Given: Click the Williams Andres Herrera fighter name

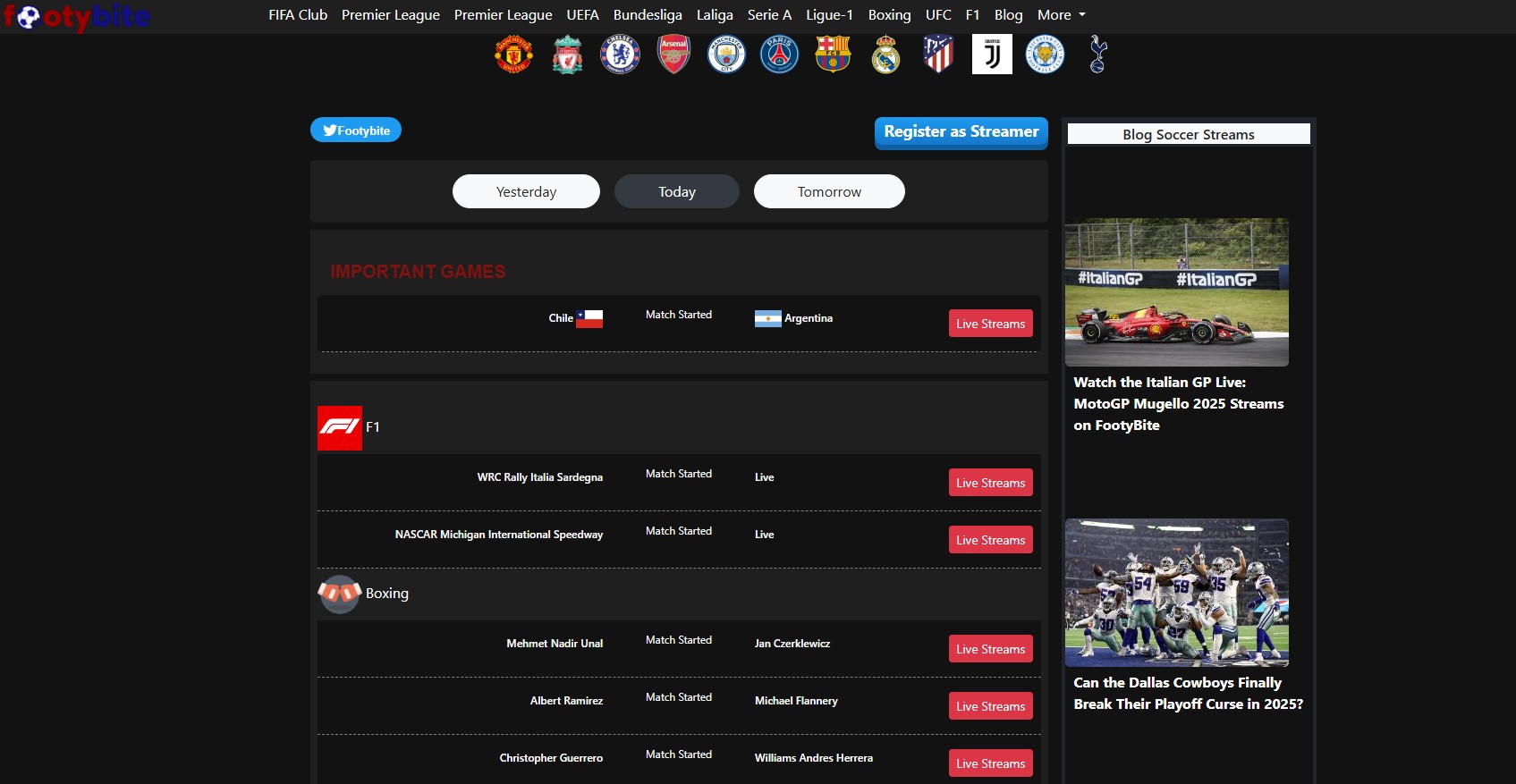Looking at the screenshot, I should pyautogui.click(x=814, y=758).
